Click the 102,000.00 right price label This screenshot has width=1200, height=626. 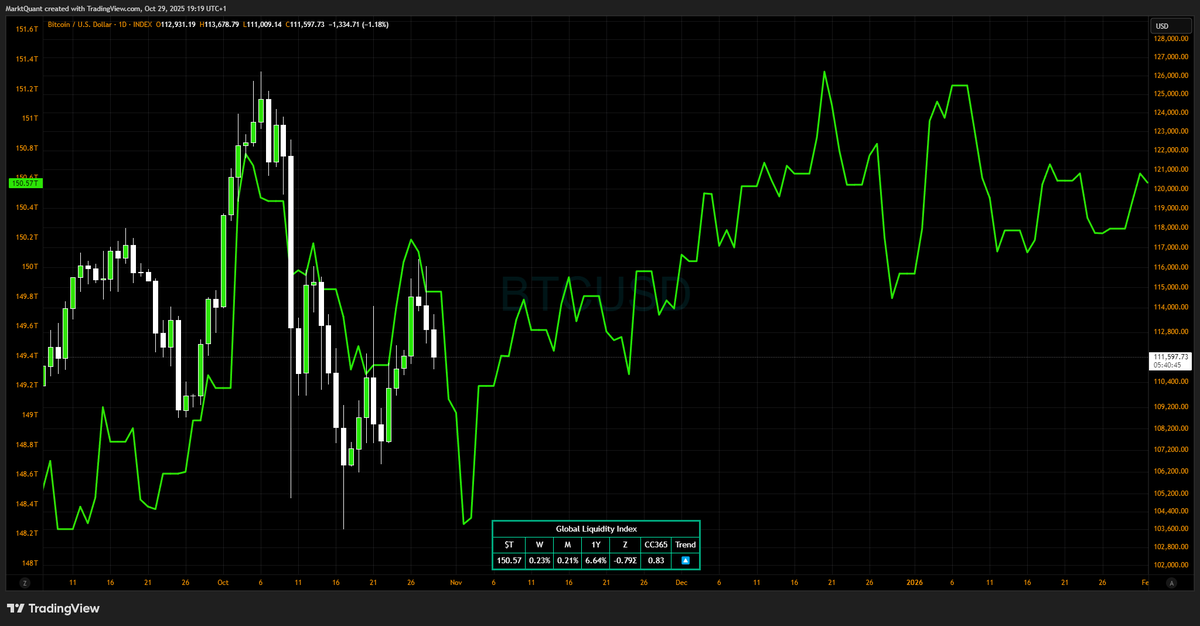[1170, 565]
